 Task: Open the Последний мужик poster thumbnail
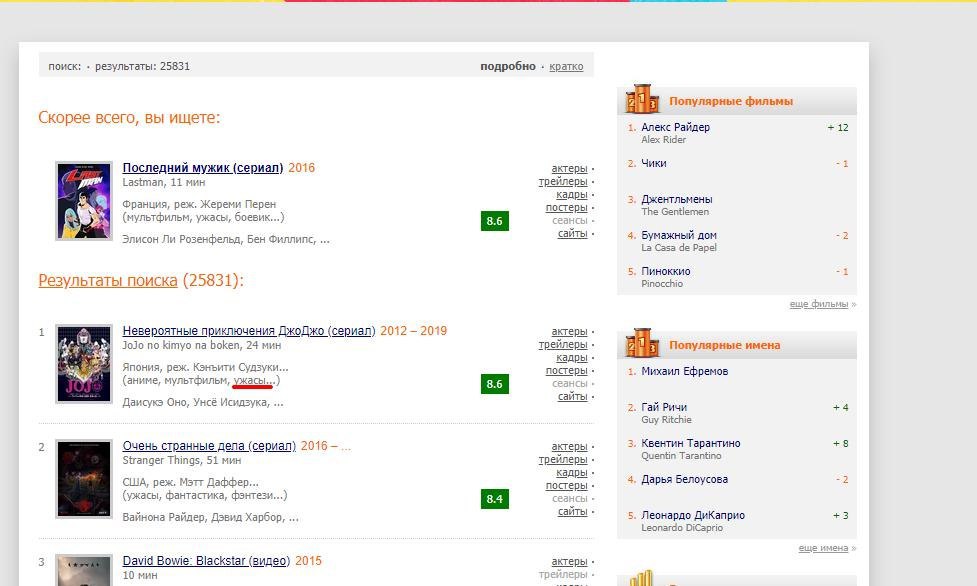pos(84,201)
